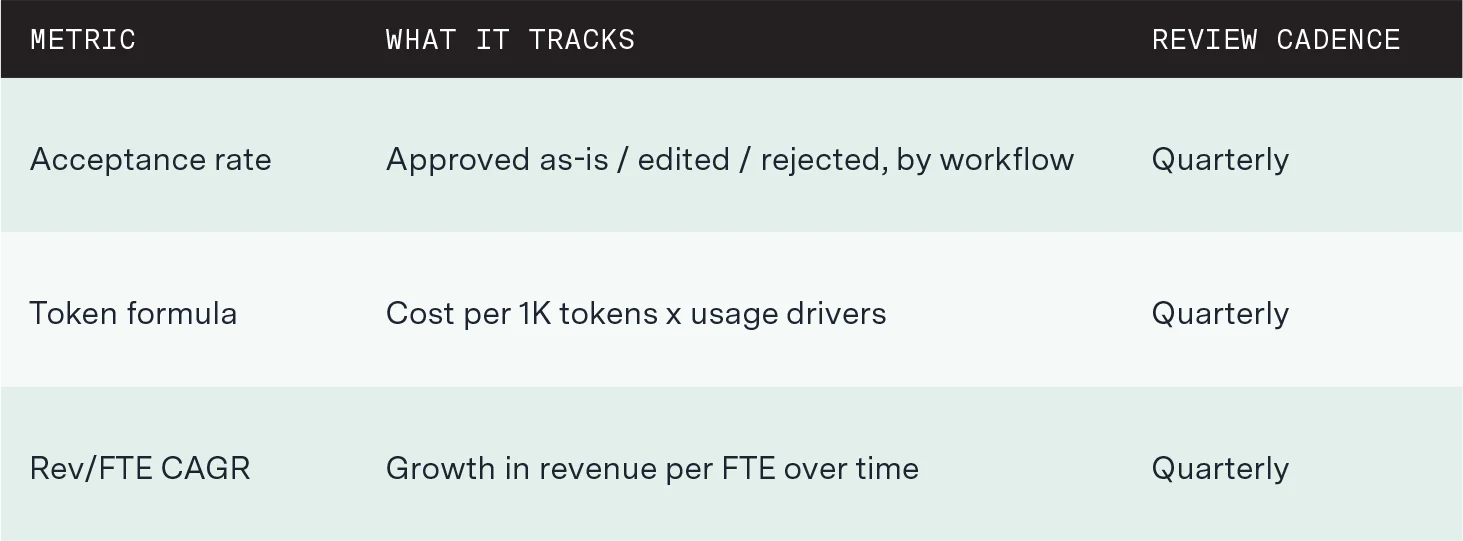Select Quarterly in the Token formula row
Screen dimensions: 1463x541
tap(1220, 314)
